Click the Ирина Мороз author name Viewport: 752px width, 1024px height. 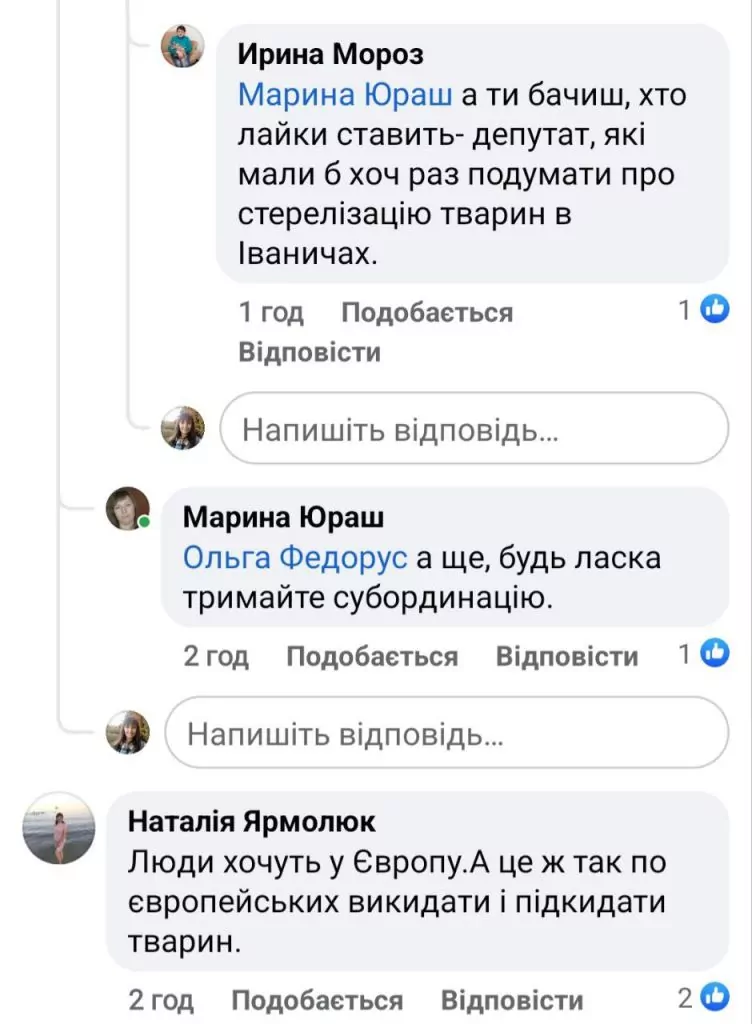(x=331, y=54)
